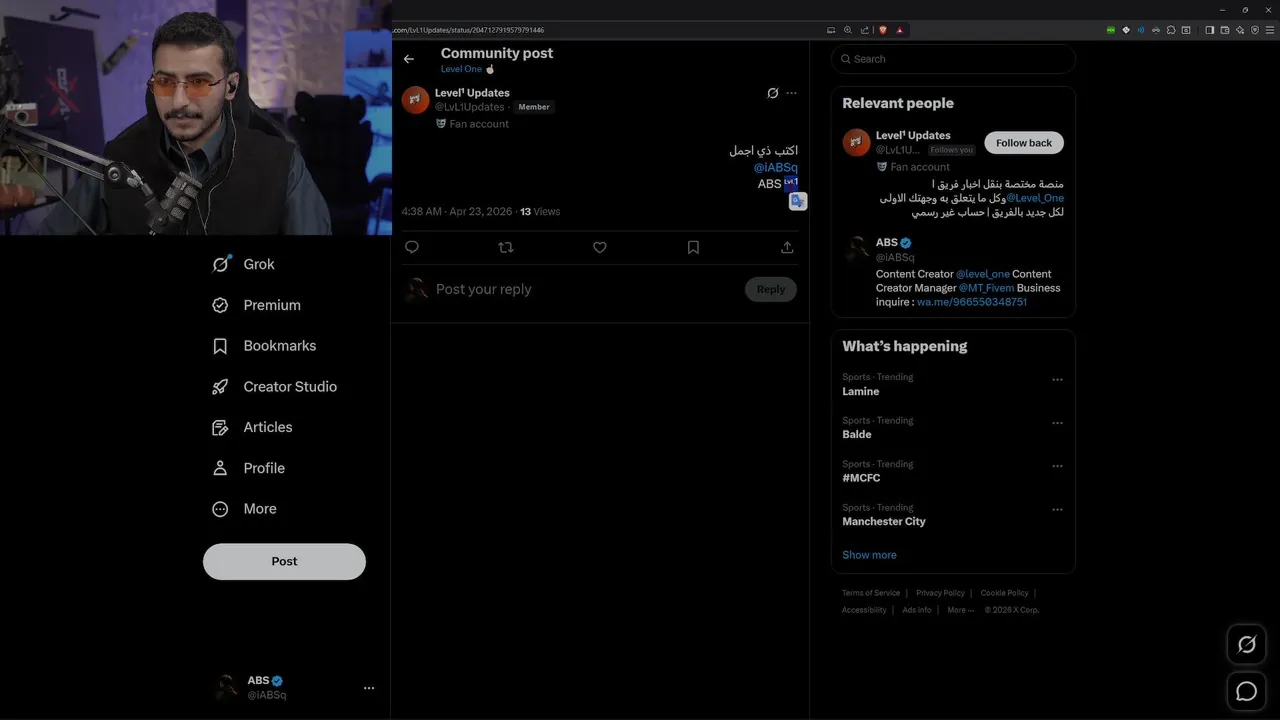Open Profile from the sidebar

point(248,468)
